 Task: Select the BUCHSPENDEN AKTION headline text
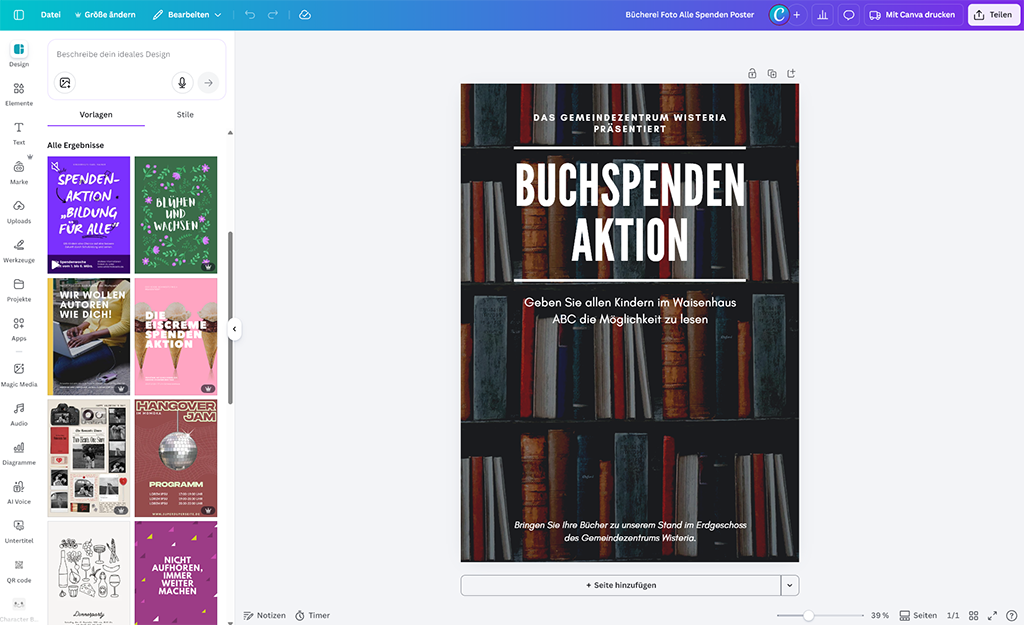630,213
